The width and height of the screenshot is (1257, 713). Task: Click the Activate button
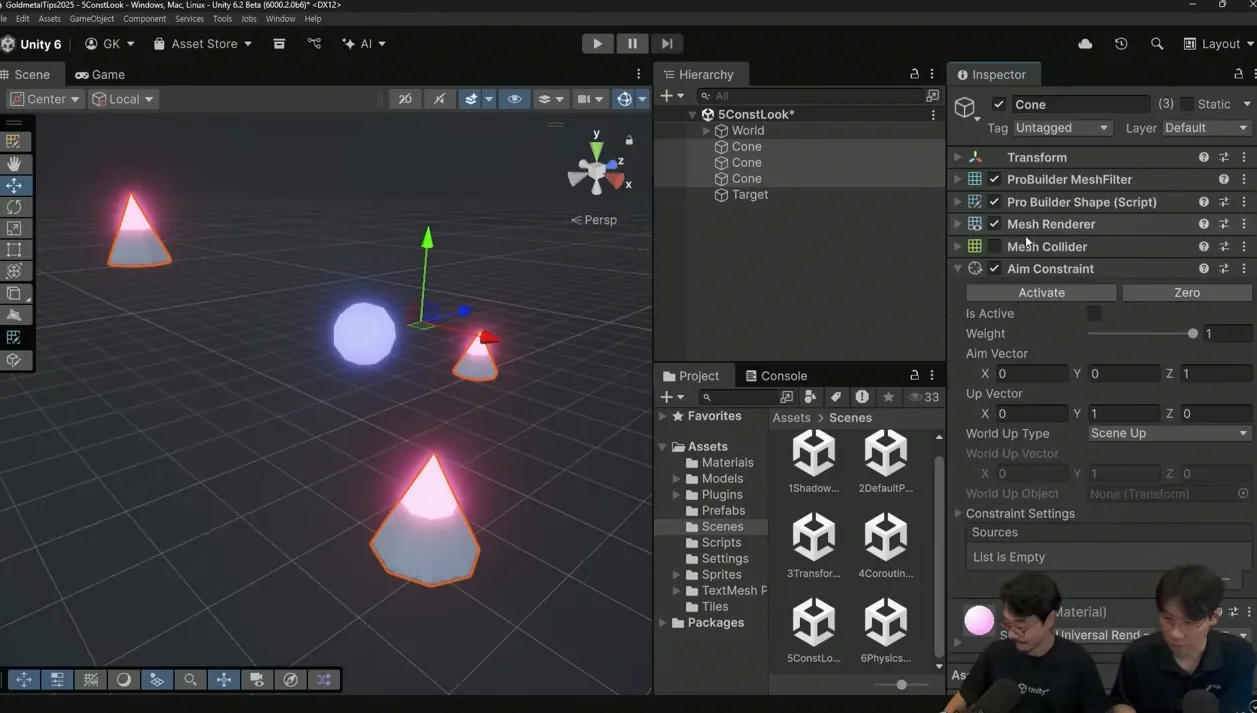tap(1041, 293)
